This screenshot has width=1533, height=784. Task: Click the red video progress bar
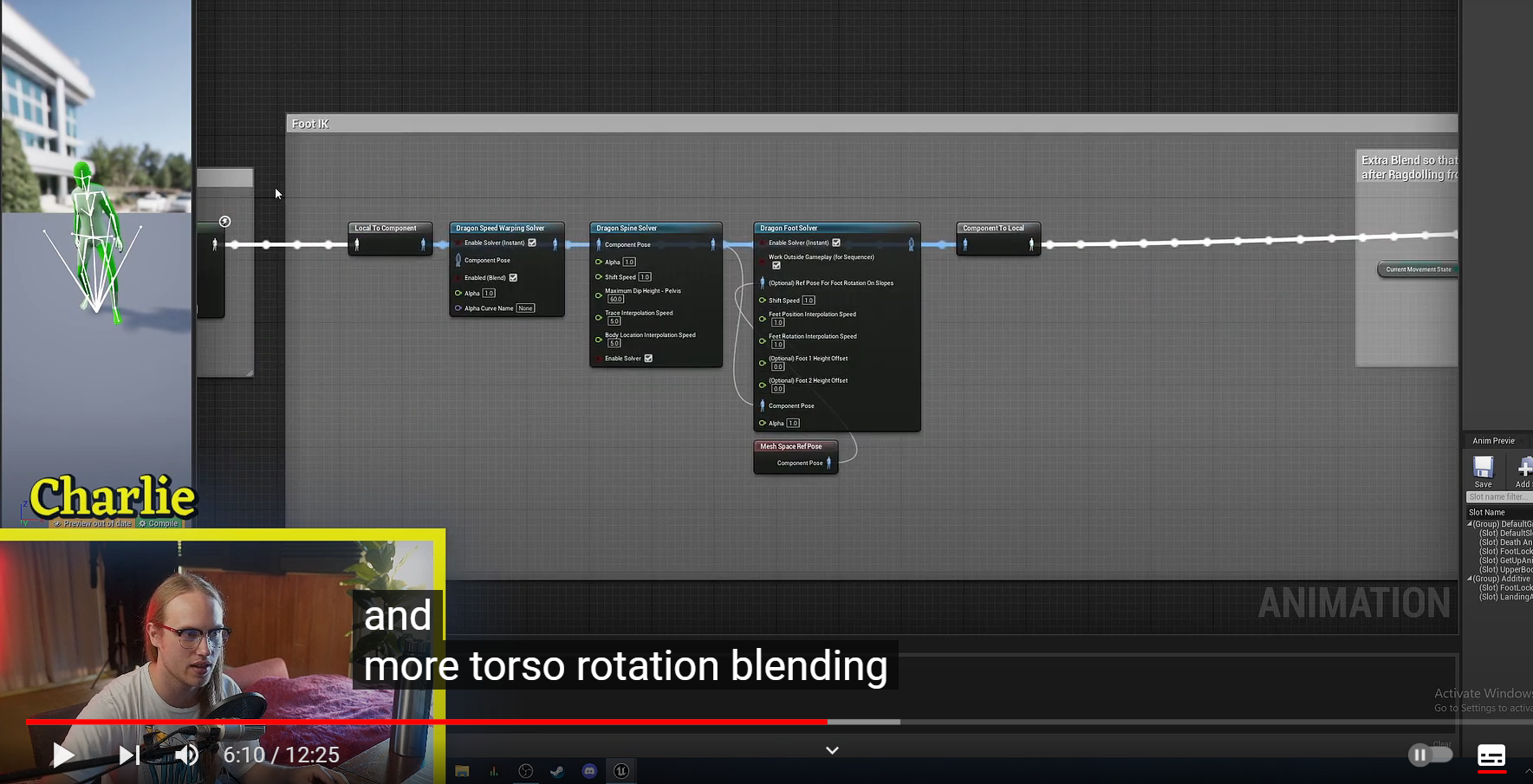[426, 722]
